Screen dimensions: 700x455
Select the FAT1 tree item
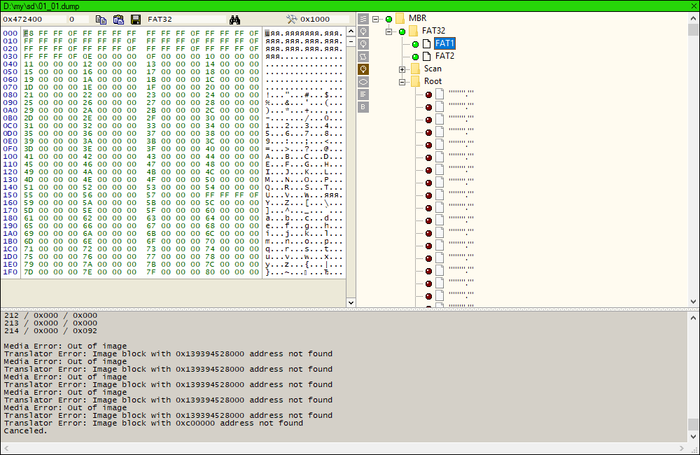pyautogui.click(x=444, y=44)
